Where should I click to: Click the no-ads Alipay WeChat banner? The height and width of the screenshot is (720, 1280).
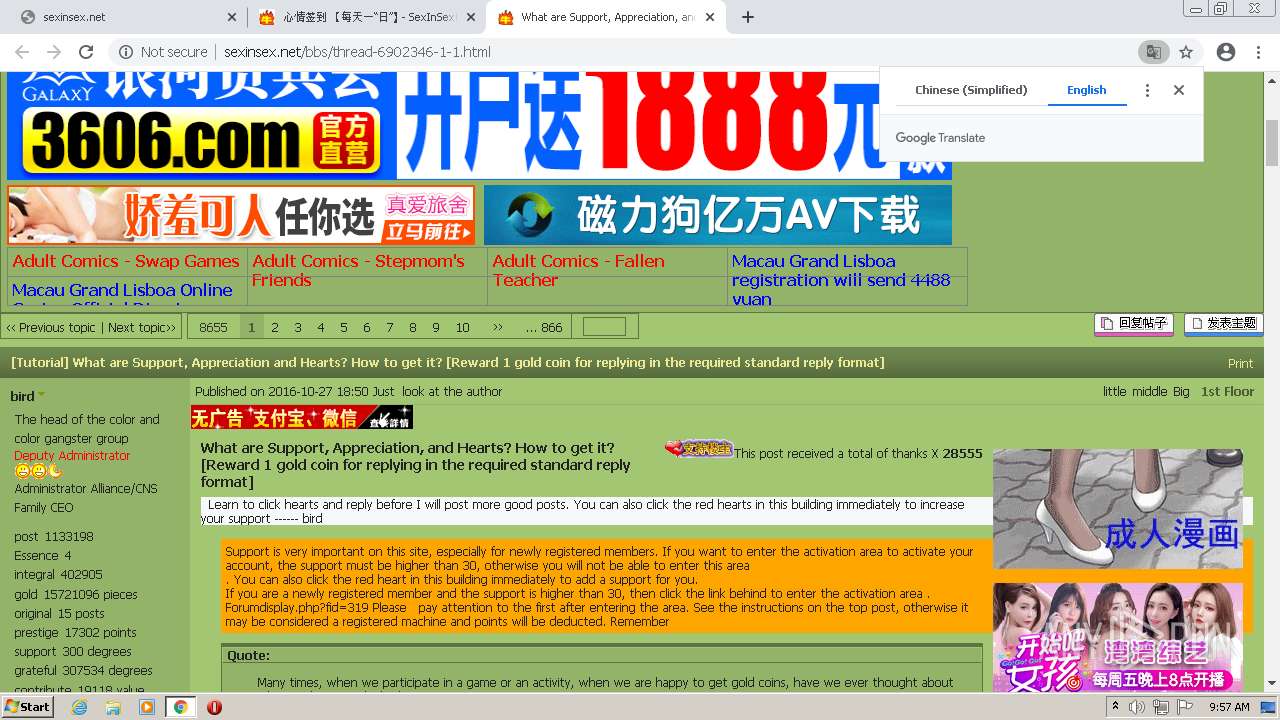pos(302,417)
